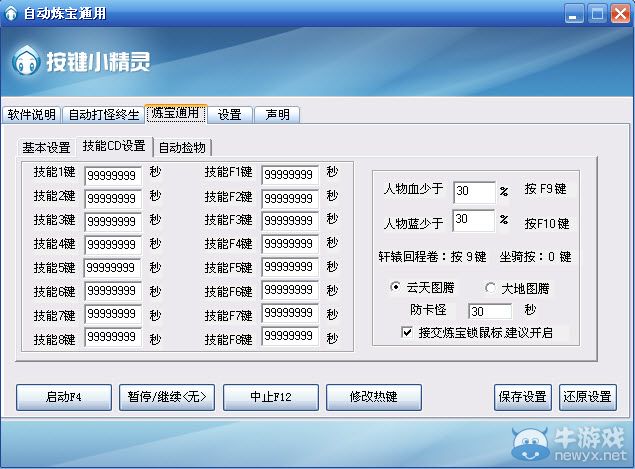Image resolution: width=635 pixels, height=469 pixels.
Task: Open the 软件说明 tab
Action: click(x=31, y=115)
